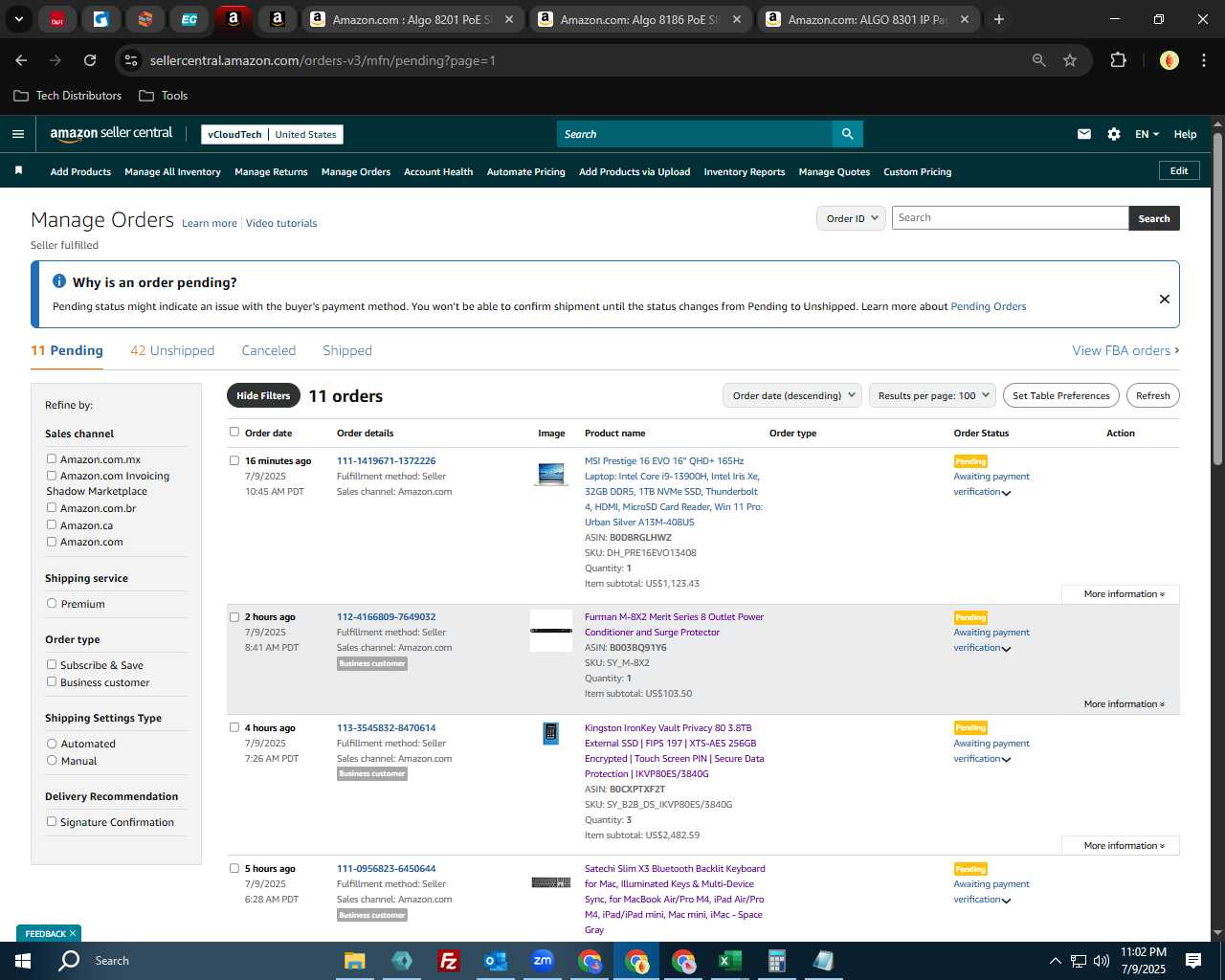Expand More information for the Furman order
The height and width of the screenshot is (980, 1225).
[1124, 704]
